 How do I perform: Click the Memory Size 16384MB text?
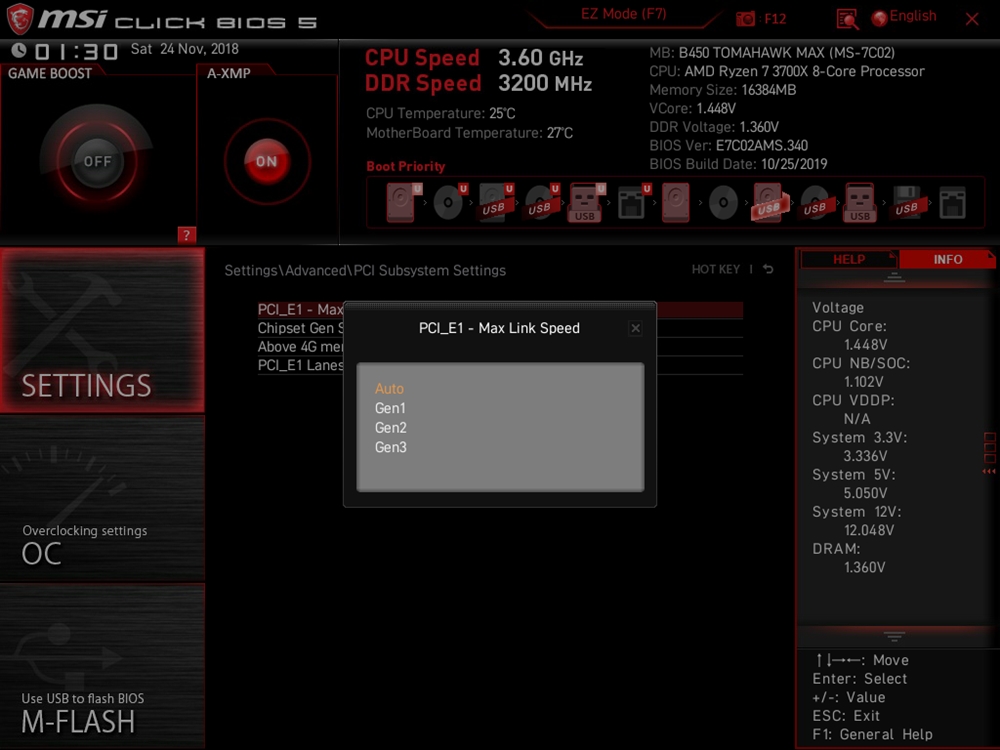point(723,90)
